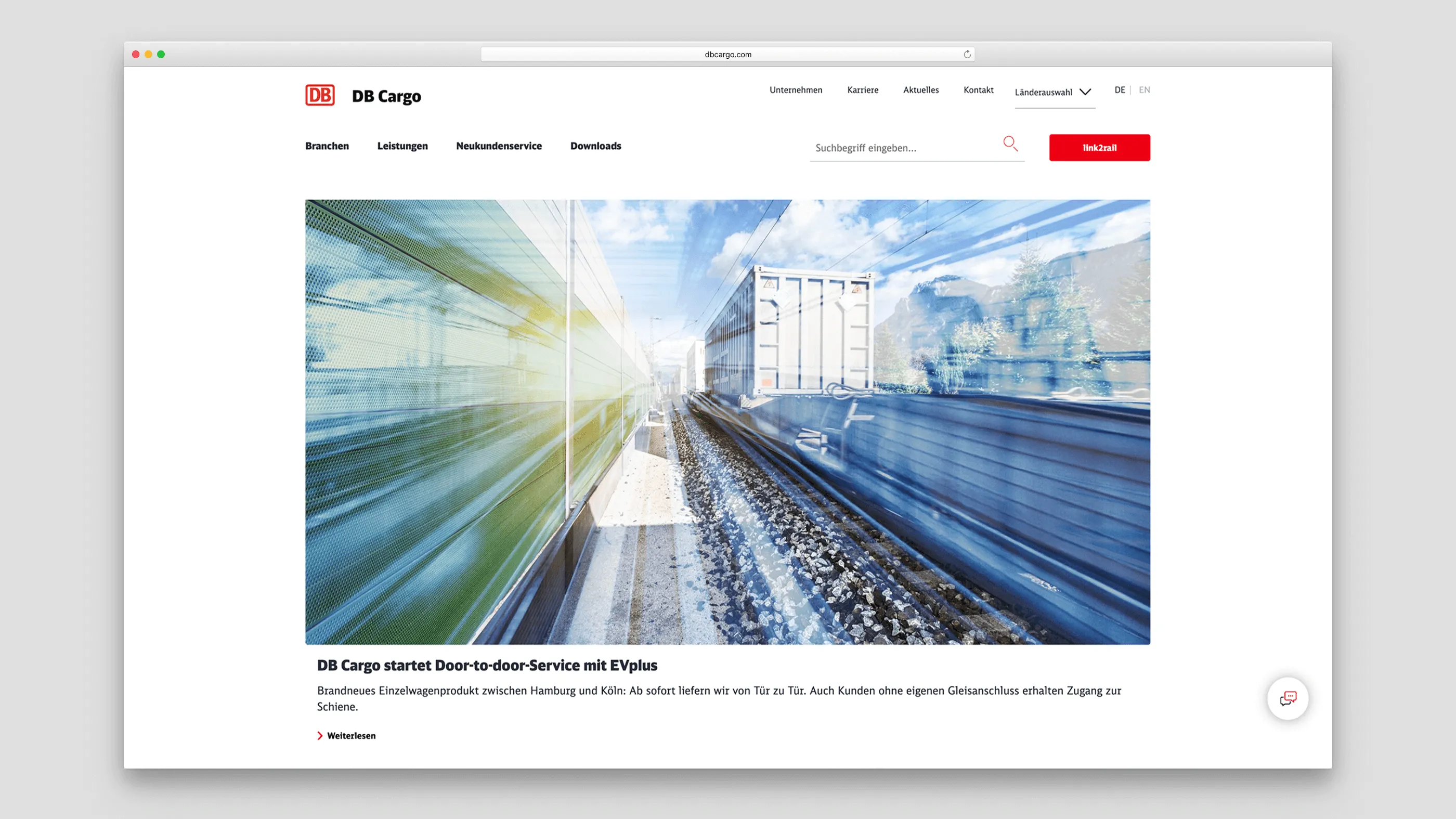
Task: Click the red arrow beside Weiterlesen
Action: click(x=320, y=735)
